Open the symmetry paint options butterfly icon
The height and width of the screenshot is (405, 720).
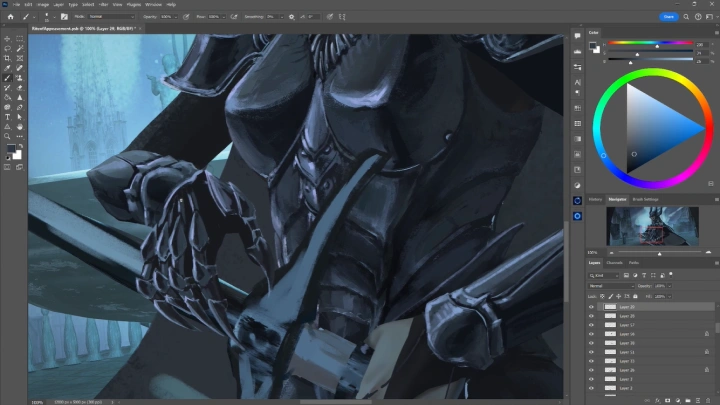coord(342,17)
